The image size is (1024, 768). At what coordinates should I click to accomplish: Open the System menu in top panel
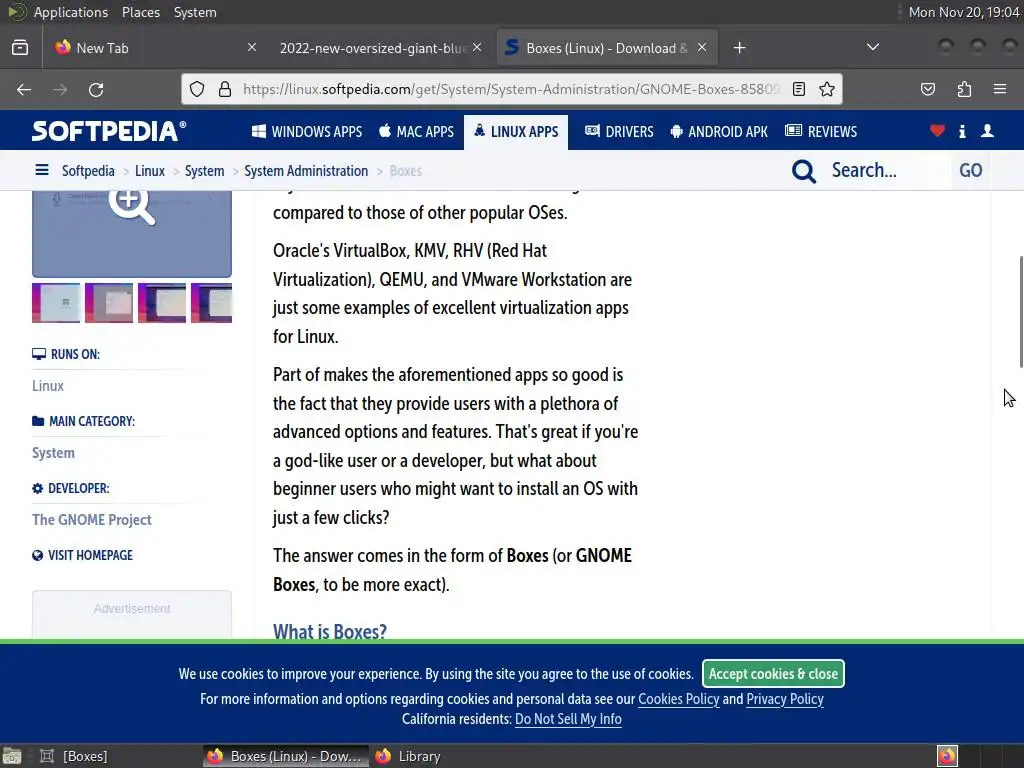(195, 12)
